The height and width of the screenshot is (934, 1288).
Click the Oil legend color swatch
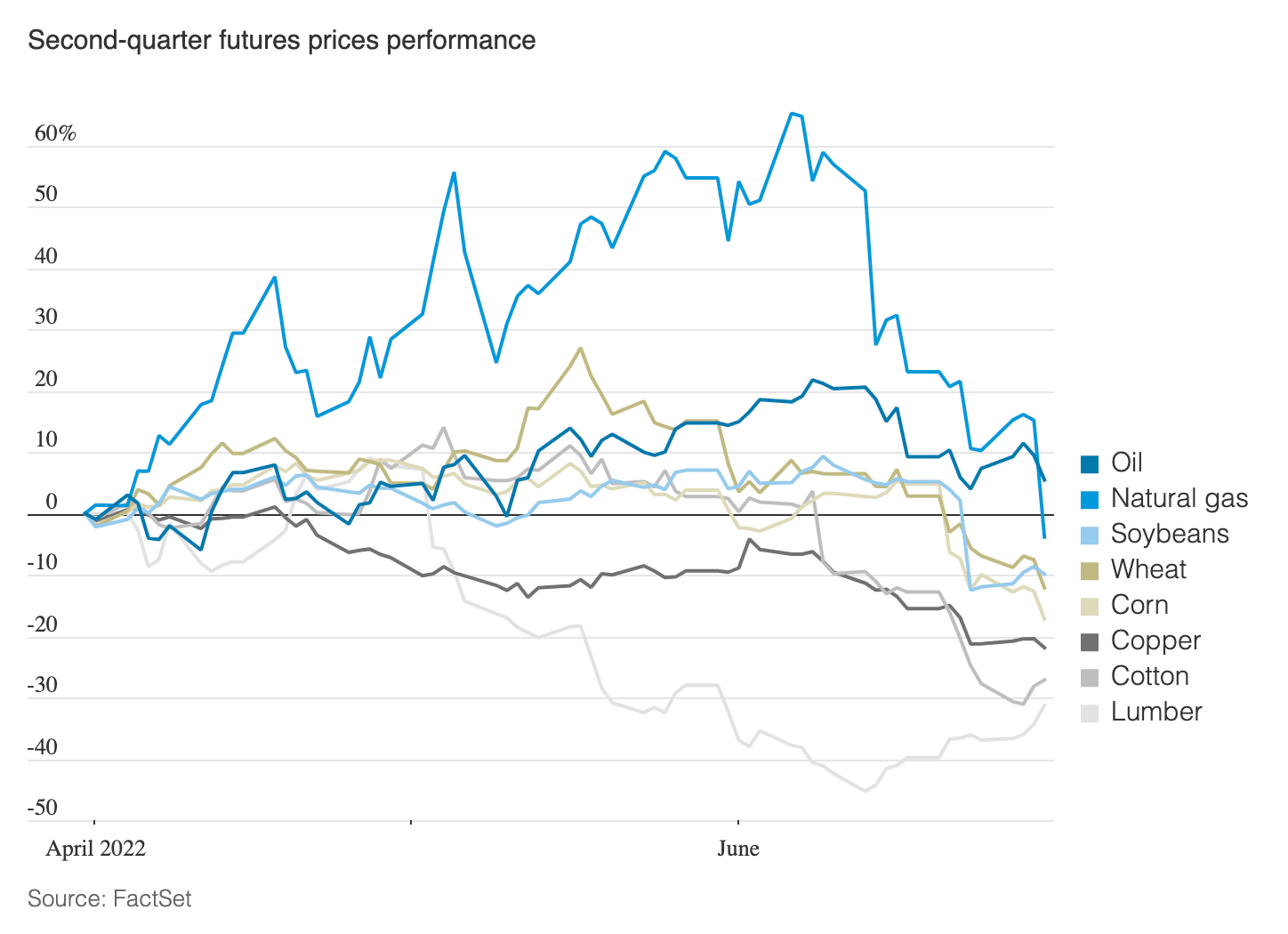click(x=1090, y=463)
